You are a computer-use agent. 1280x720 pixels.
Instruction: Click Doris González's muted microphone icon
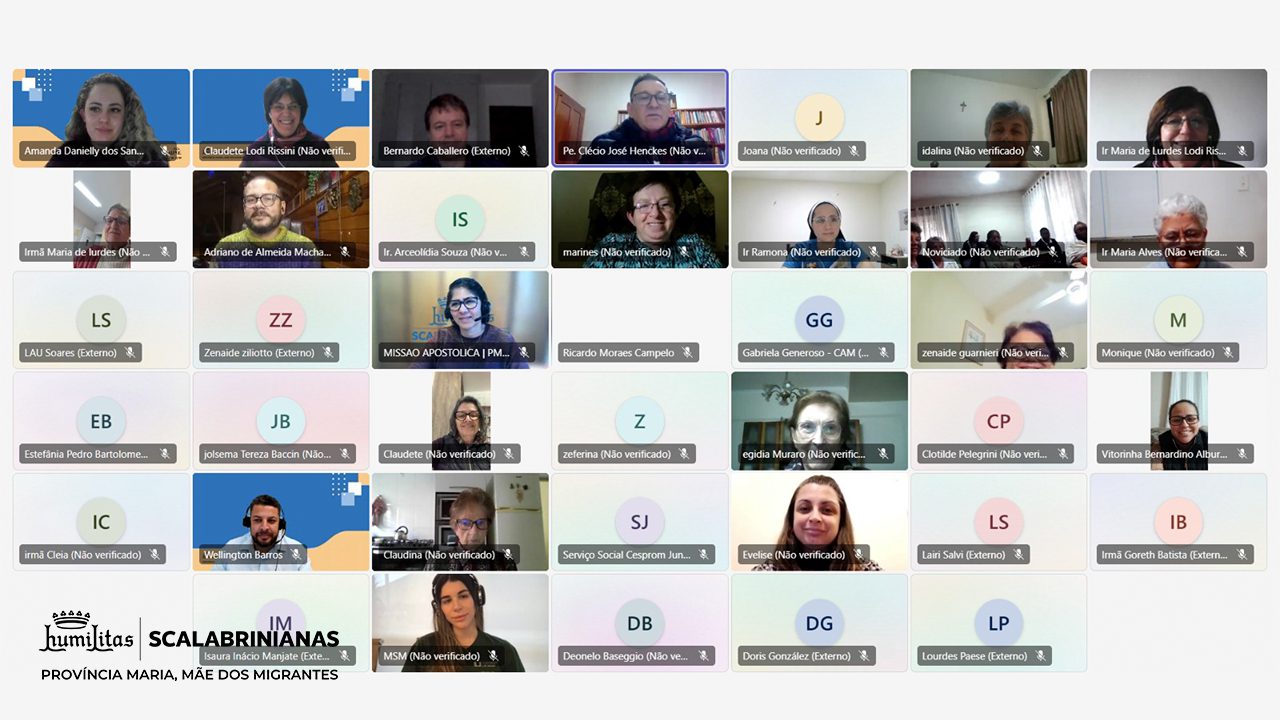(x=864, y=656)
